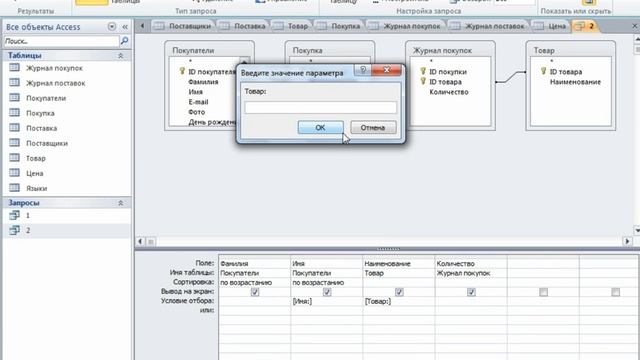The image size is (640, 360).
Task: Click the [Товар:] criteria cell
Action: coord(399,301)
